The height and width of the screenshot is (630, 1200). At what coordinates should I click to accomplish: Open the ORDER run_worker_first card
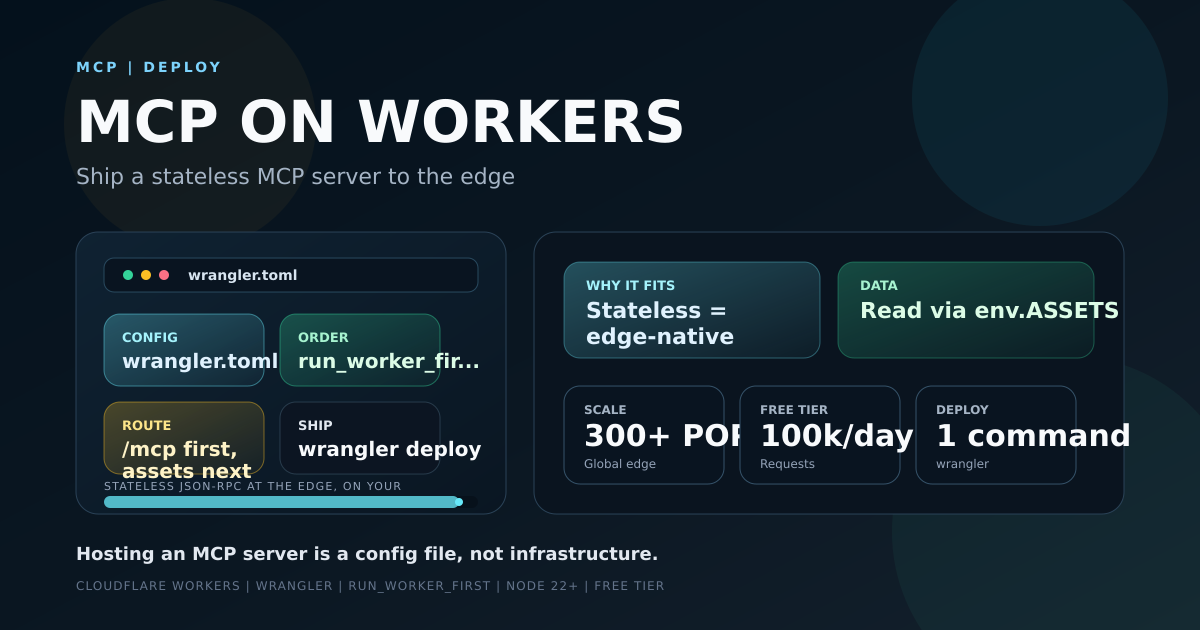[x=360, y=350]
